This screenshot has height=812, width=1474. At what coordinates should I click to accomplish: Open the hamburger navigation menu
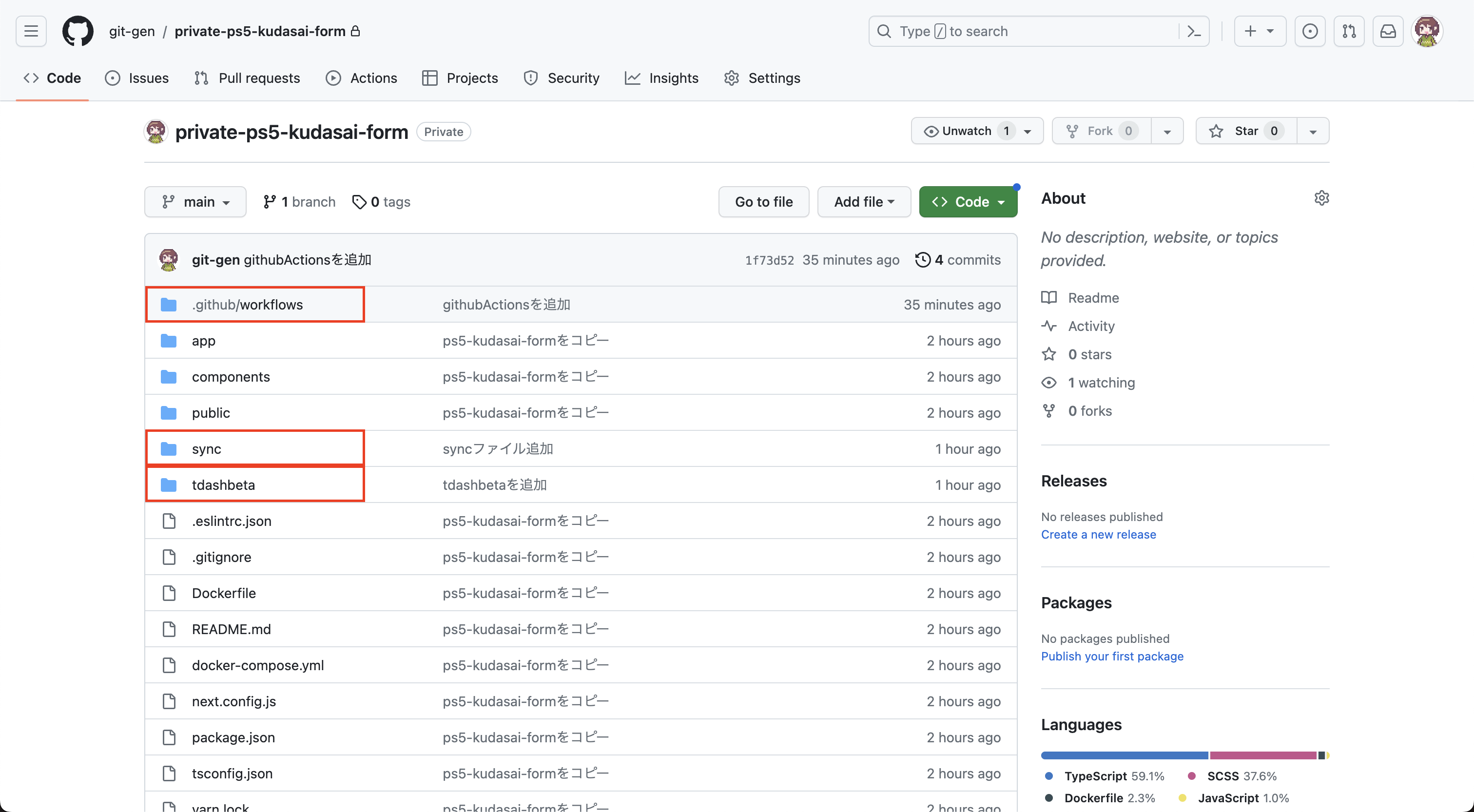[x=31, y=31]
